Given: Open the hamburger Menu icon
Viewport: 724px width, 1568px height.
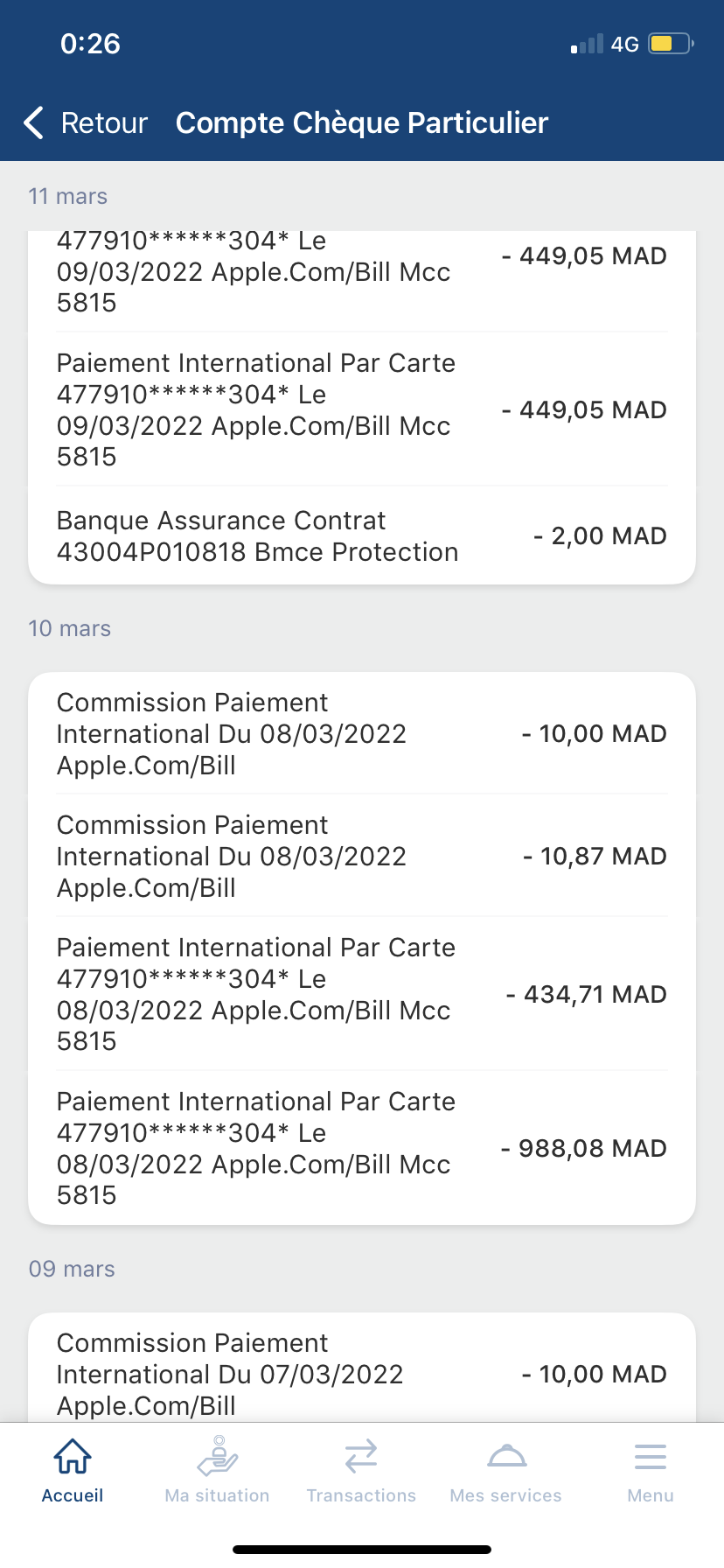Looking at the screenshot, I should [x=651, y=1456].
